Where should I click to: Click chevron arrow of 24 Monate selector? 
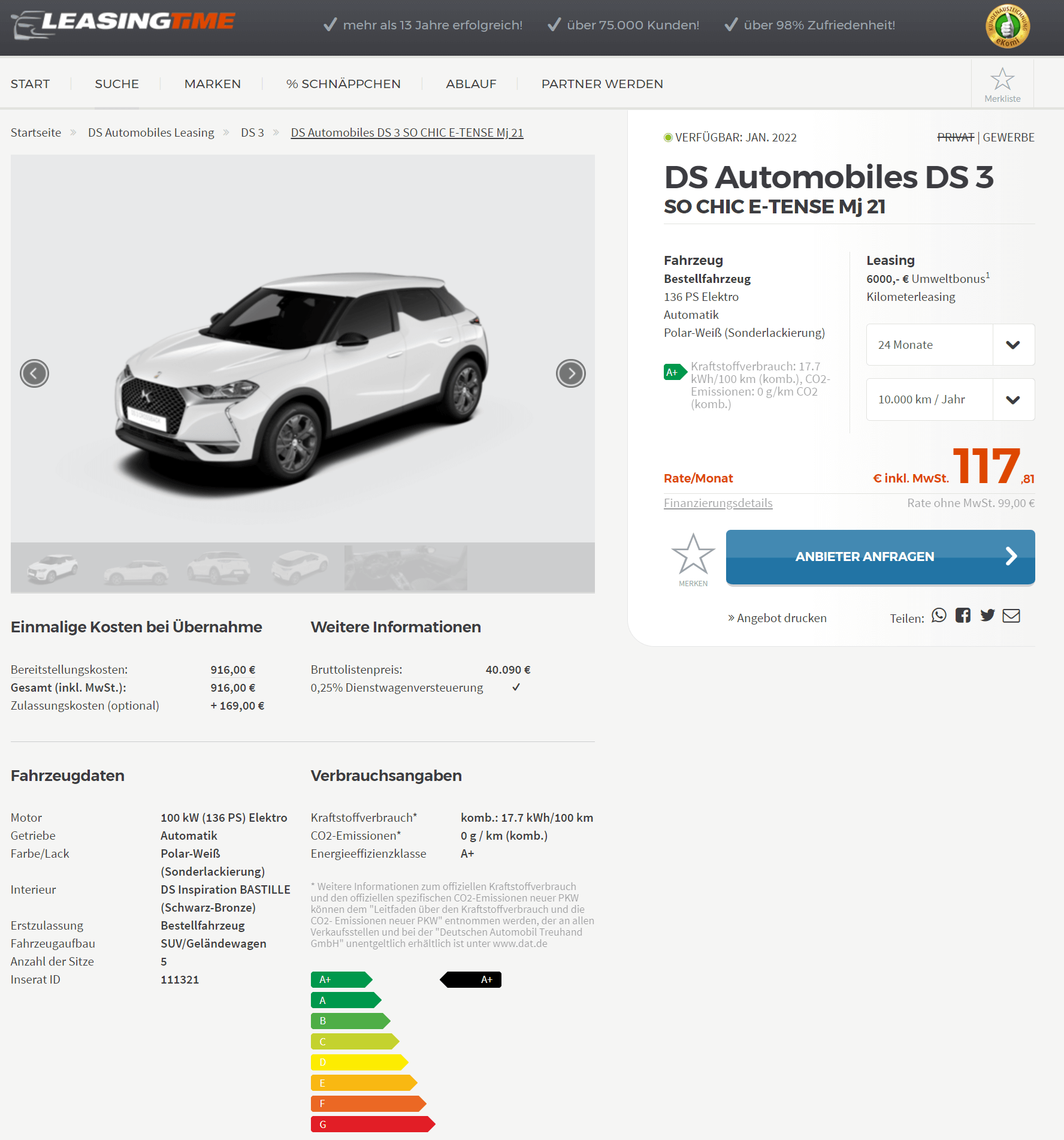[1013, 345]
